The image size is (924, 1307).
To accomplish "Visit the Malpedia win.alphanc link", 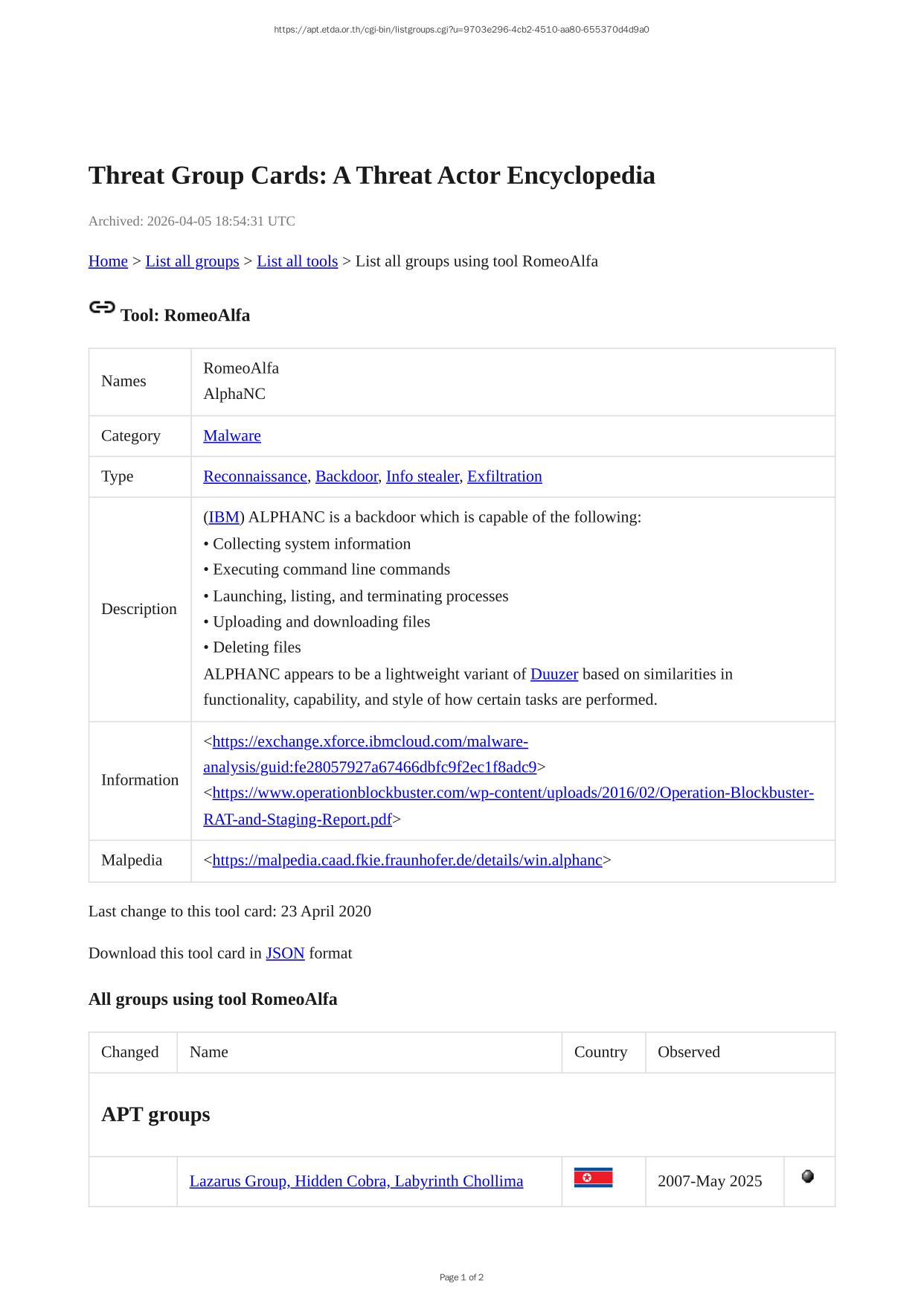I will (x=407, y=860).
